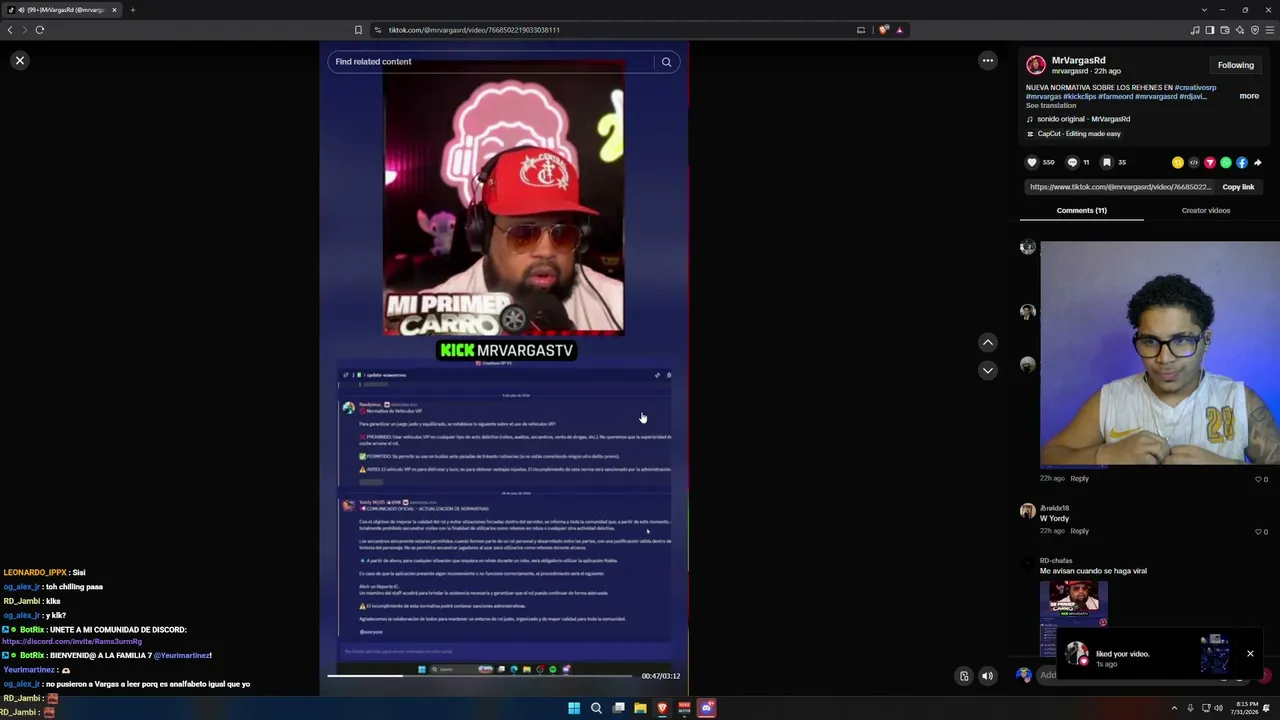Bookmark this page in address bar
The width and height of the screenshot is (1280, 720).
(358, 30)
